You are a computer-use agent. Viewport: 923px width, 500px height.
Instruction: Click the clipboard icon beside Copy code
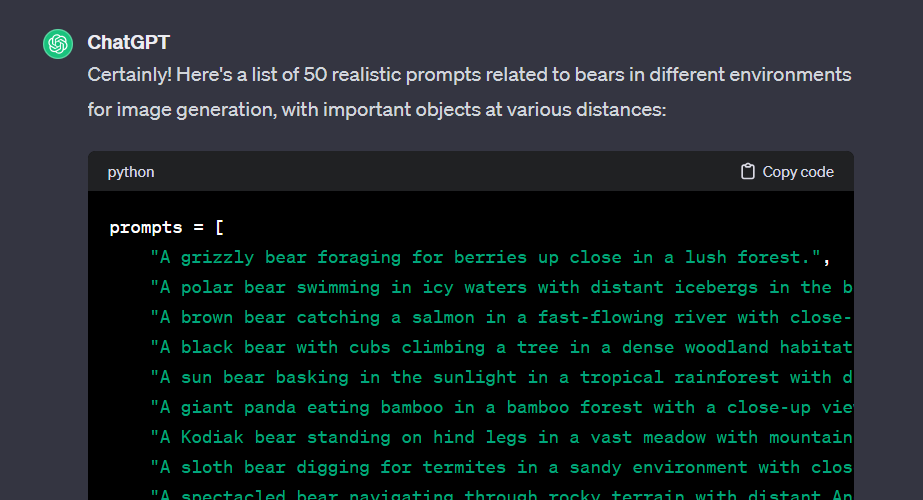pyautogui.click(x=748, y=171)
